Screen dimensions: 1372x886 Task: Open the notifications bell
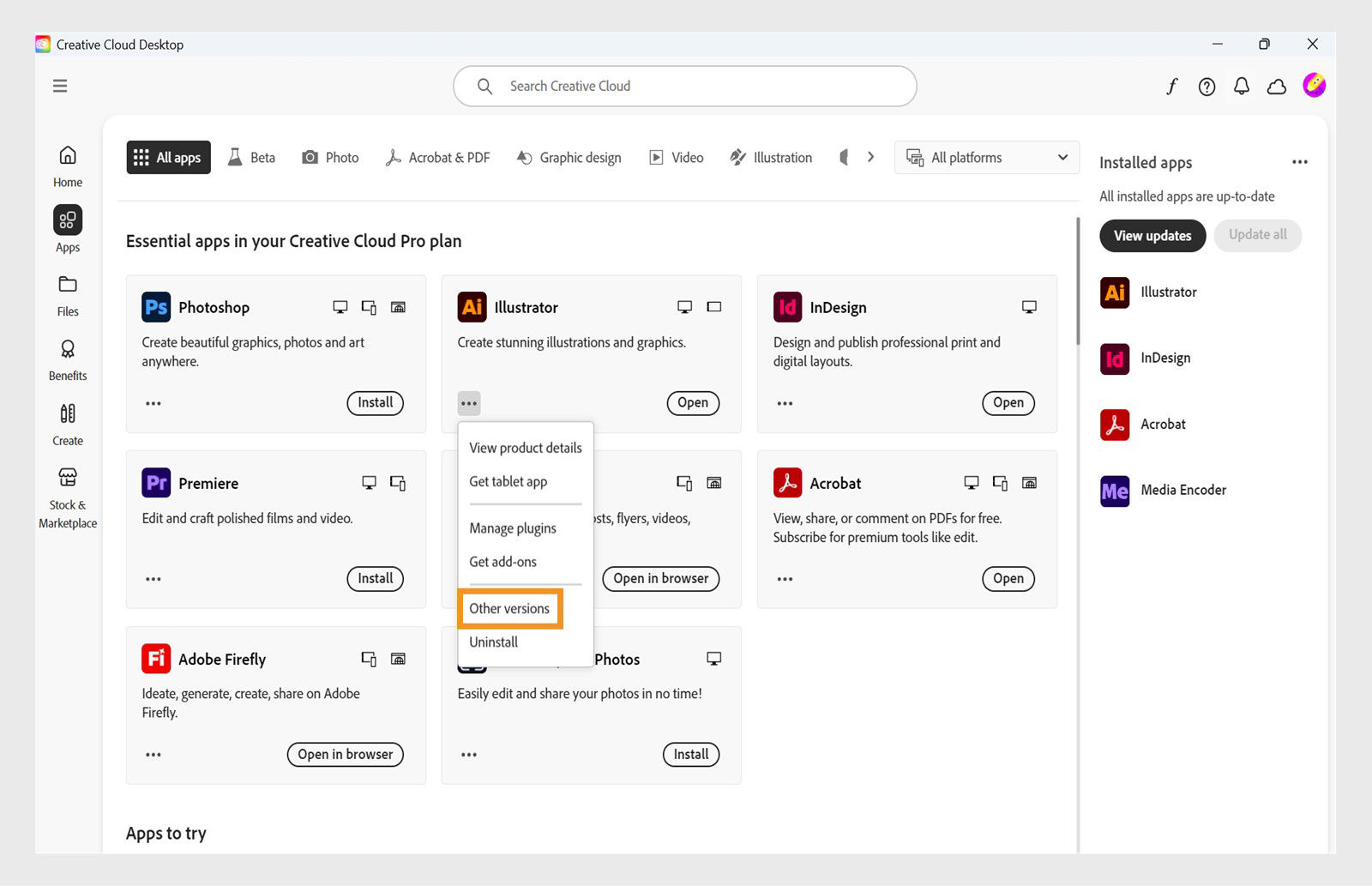click(x=1241, y=86)
